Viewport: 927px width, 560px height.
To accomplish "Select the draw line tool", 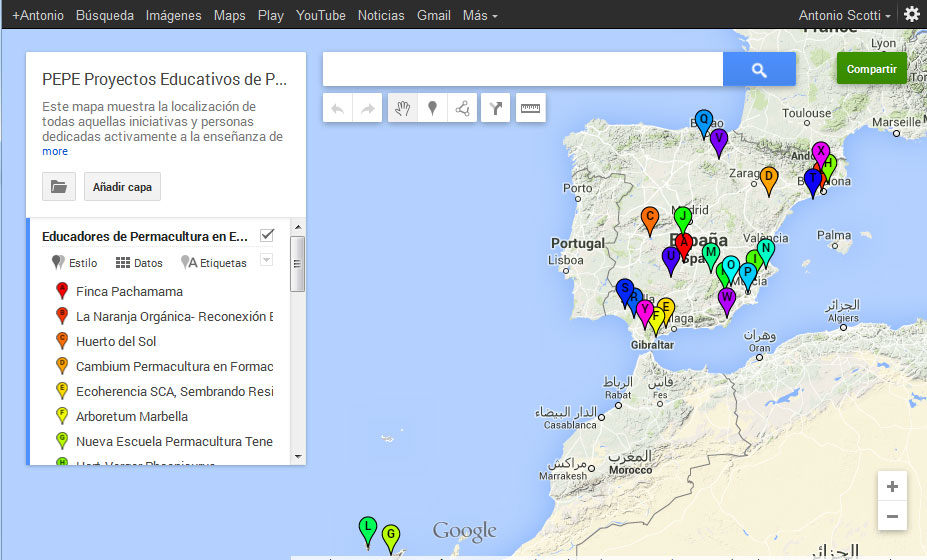I will (462, 108).
